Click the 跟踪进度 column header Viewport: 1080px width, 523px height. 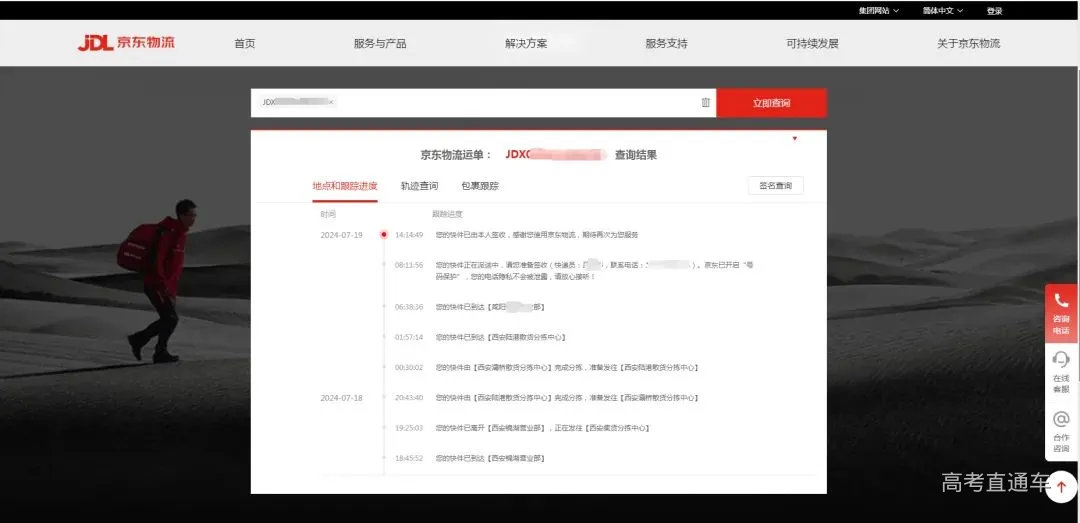448,214
